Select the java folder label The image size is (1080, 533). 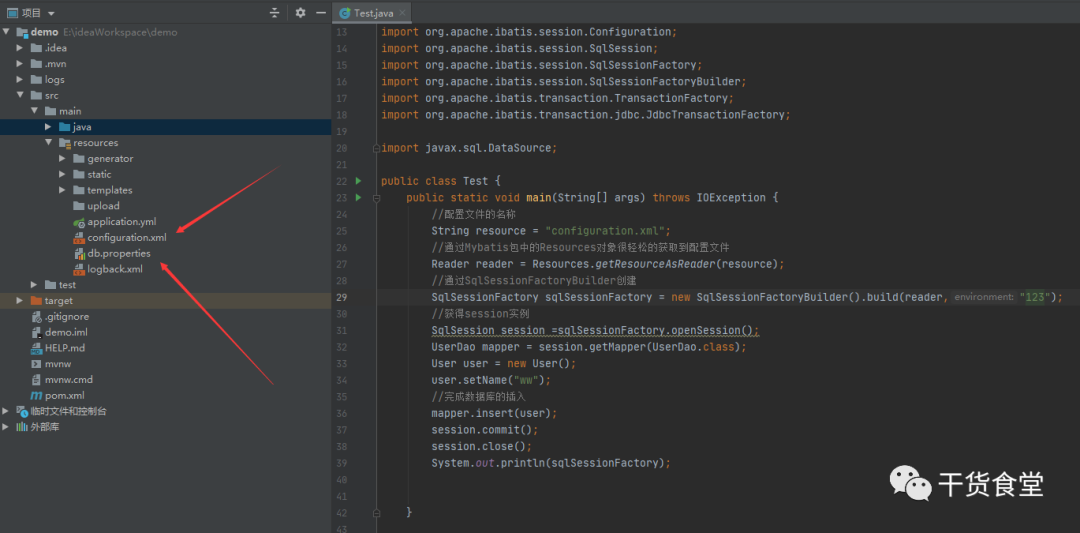[x=82, y=127]
